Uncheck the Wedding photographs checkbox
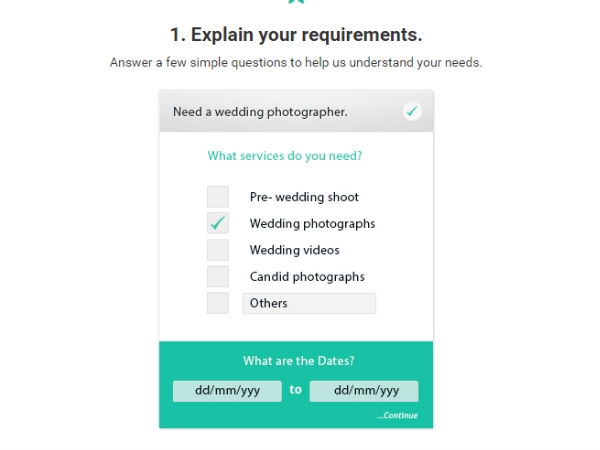The height and width of the screenshot is (450, 600). click(218, 223)
